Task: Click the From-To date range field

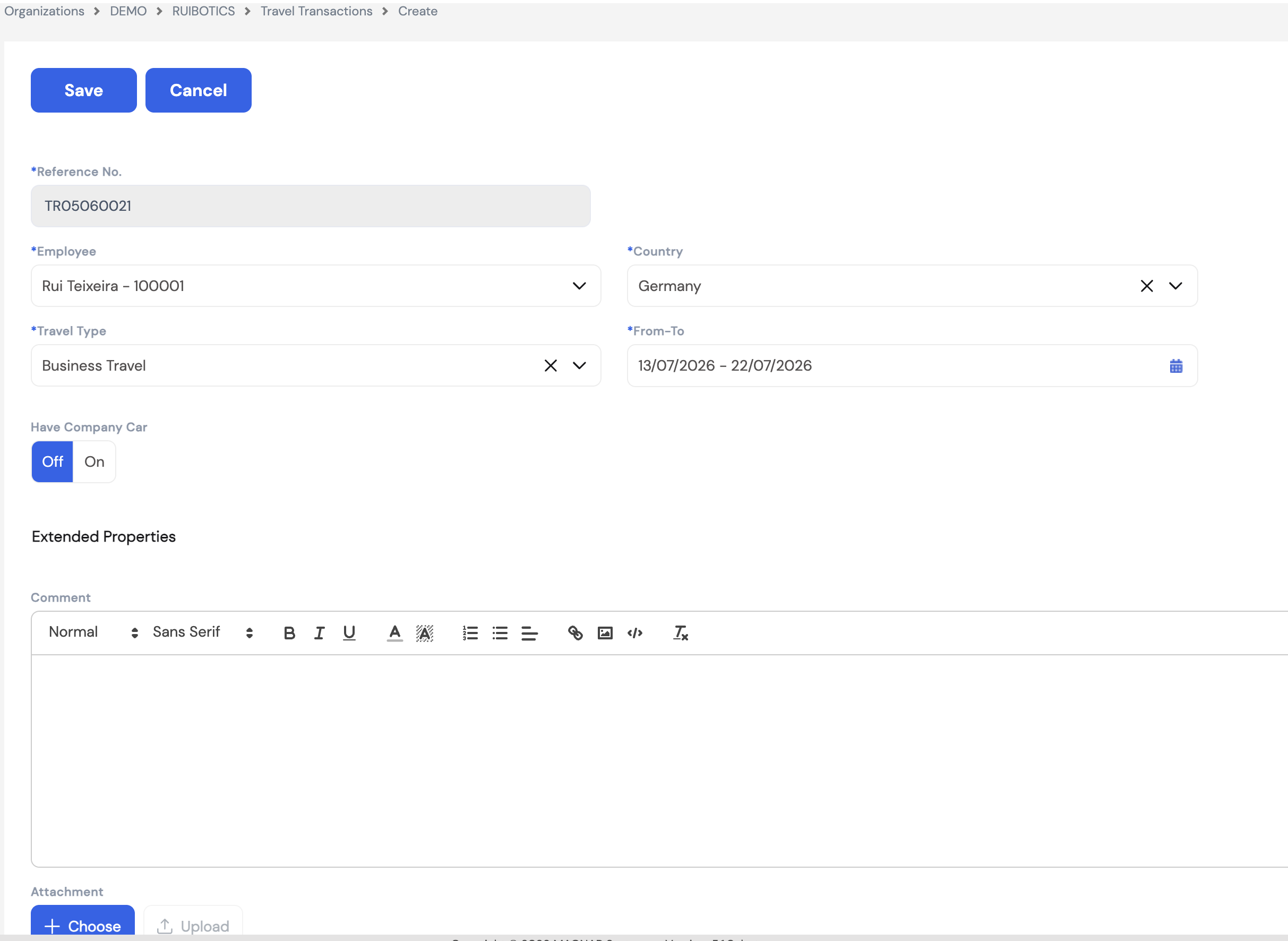Action: 912,366
